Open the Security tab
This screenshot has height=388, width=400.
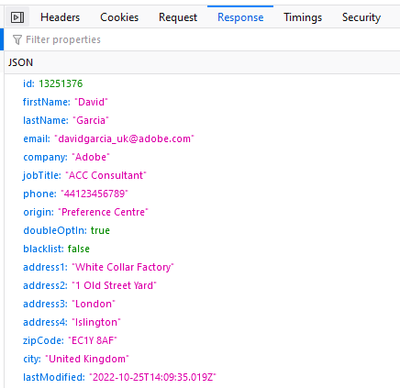361,17
